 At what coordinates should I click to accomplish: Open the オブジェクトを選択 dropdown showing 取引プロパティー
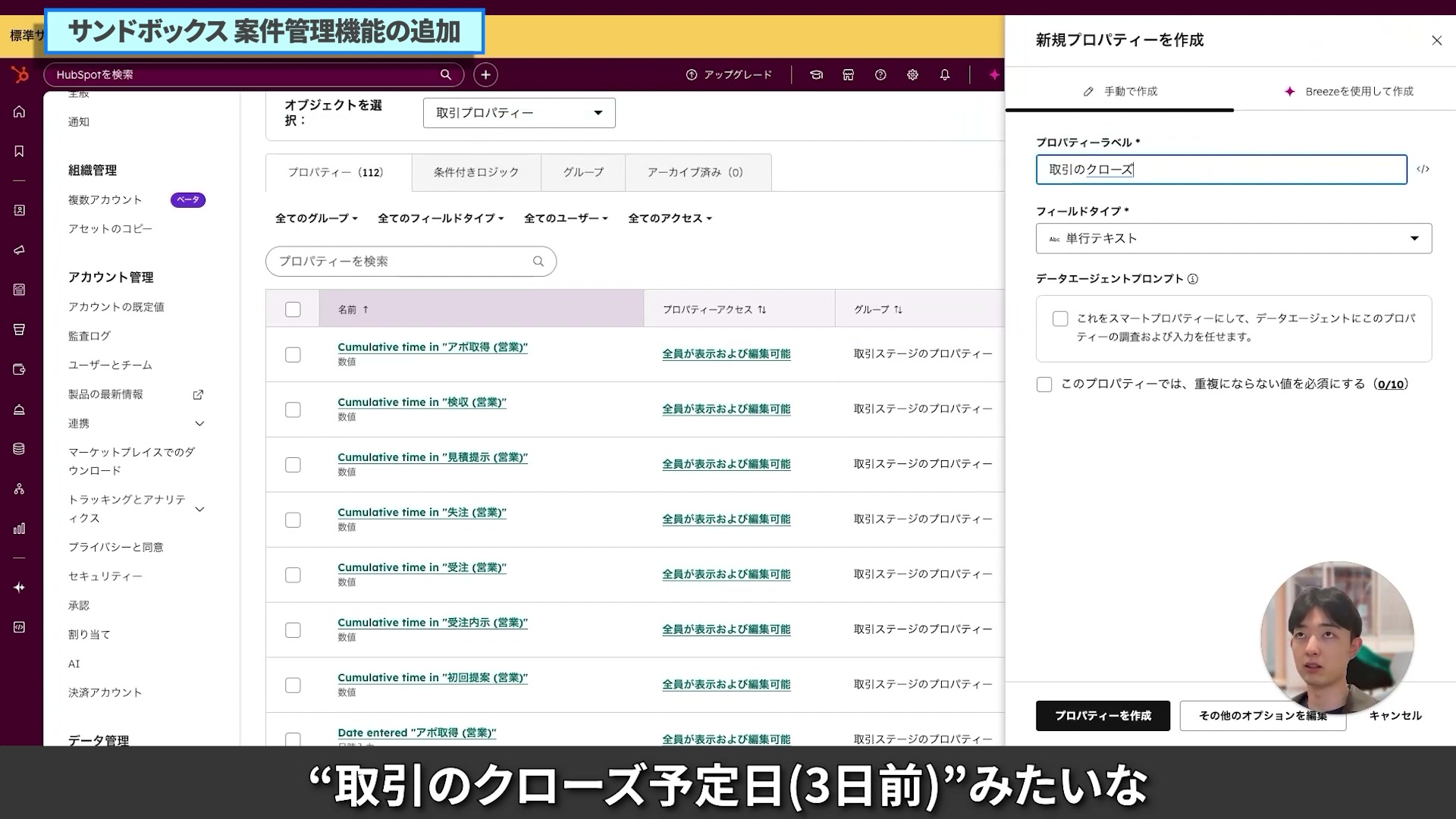tap(519, 112)
